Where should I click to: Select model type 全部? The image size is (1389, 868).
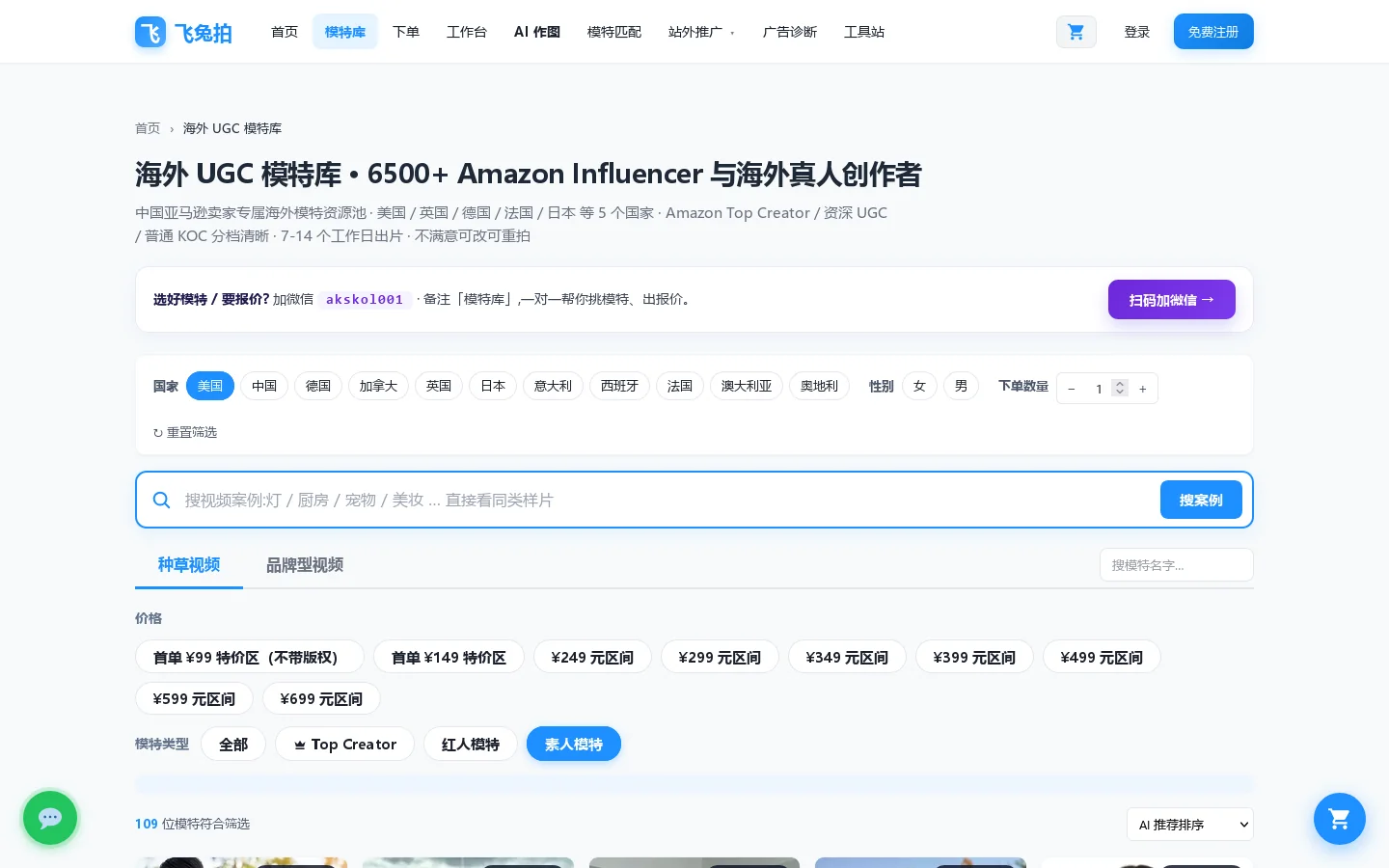233,744
